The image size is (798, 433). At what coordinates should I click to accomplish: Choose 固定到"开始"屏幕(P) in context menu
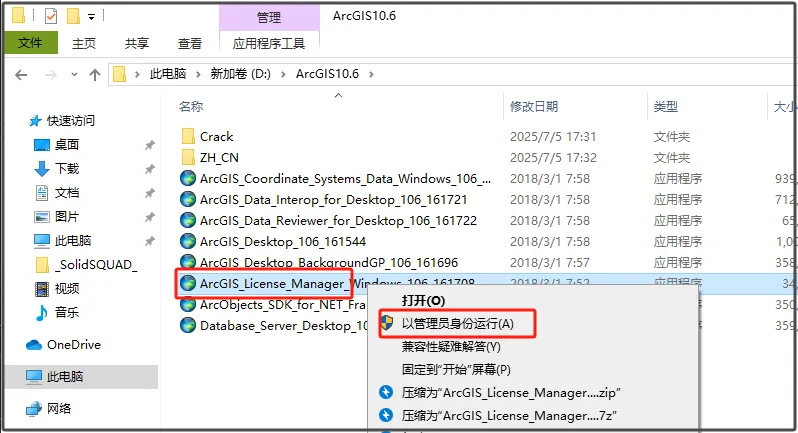tap(456, 369)
